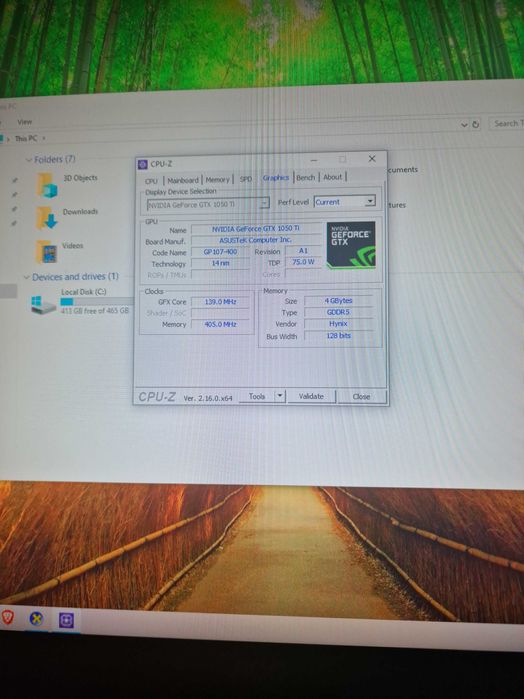Viewport: 524px width, 699px height.
Task: Open the SPD tab
Action: (246, 179)
